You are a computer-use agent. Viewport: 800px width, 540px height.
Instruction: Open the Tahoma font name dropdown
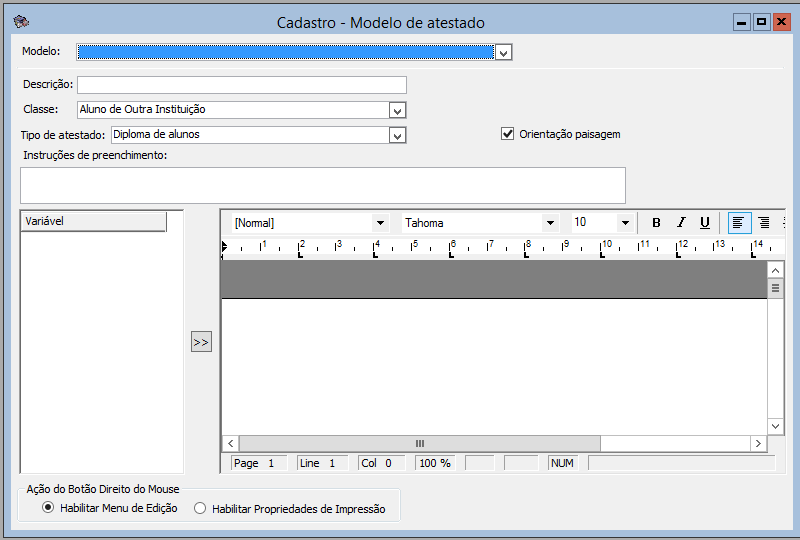549,223
